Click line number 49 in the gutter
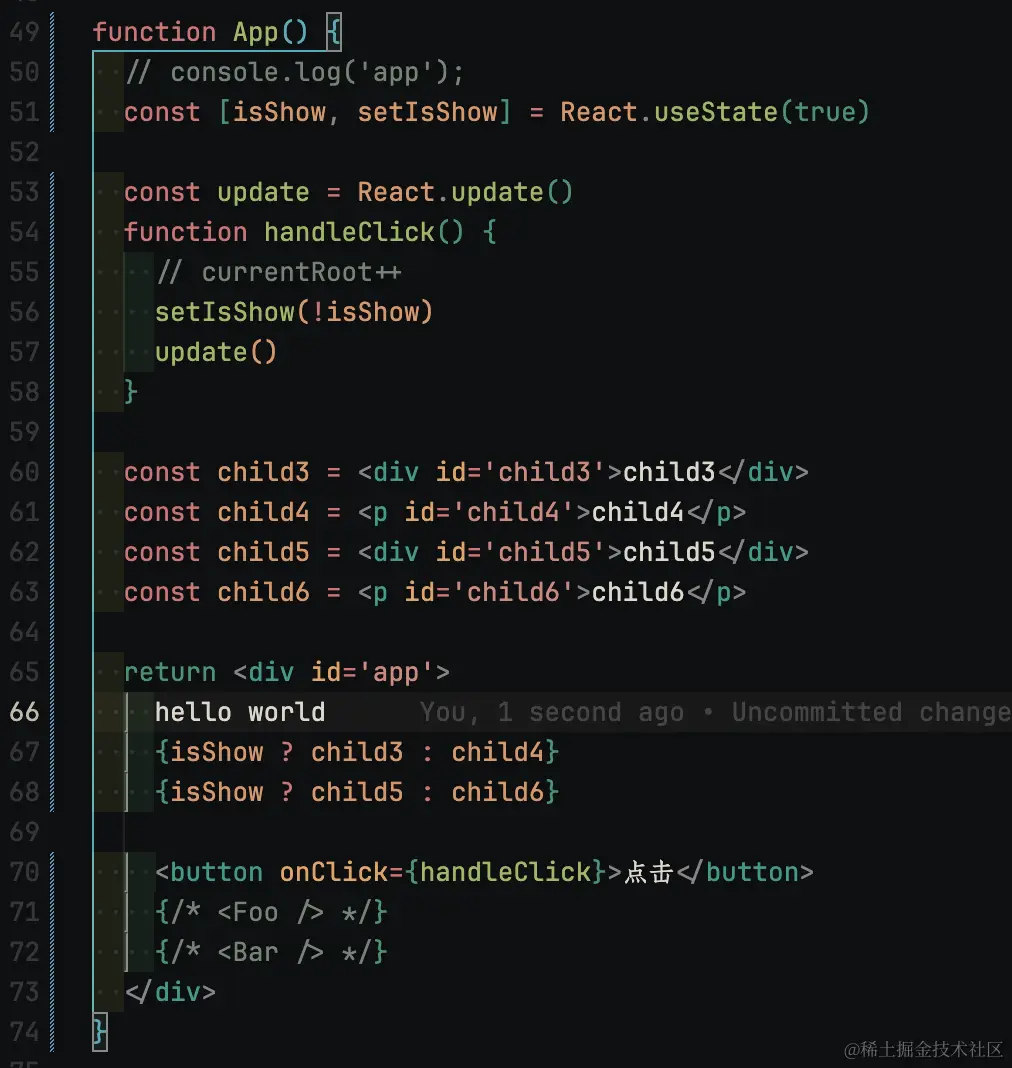The image size is (1012, 1068). 25,32
